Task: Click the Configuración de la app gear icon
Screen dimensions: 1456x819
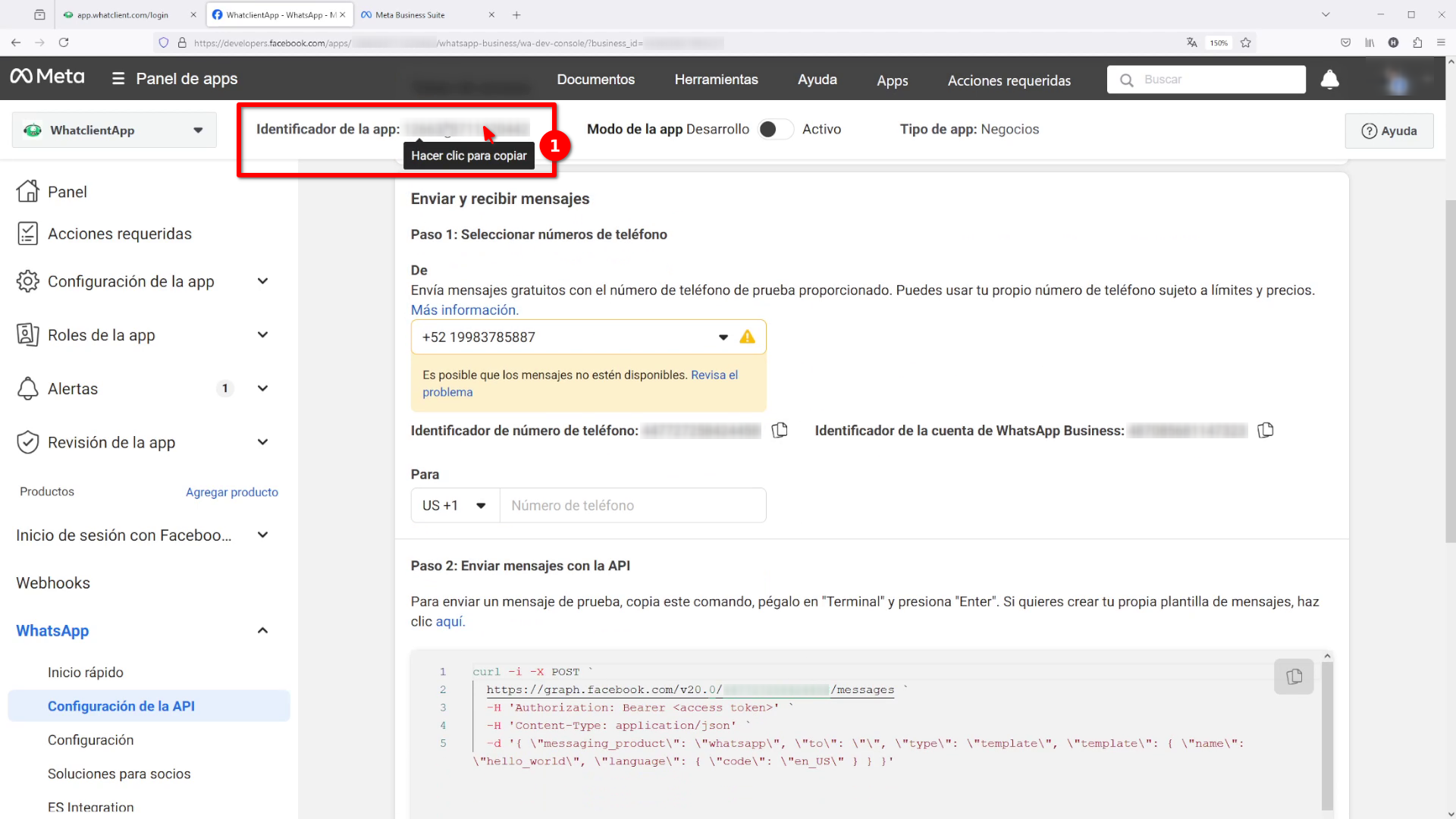Action: pyautogui.click(x=27, y=281)
